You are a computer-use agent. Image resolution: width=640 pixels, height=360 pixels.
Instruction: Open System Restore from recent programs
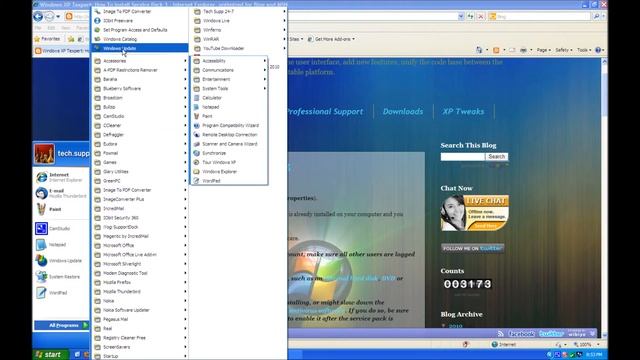click(61, 277)
